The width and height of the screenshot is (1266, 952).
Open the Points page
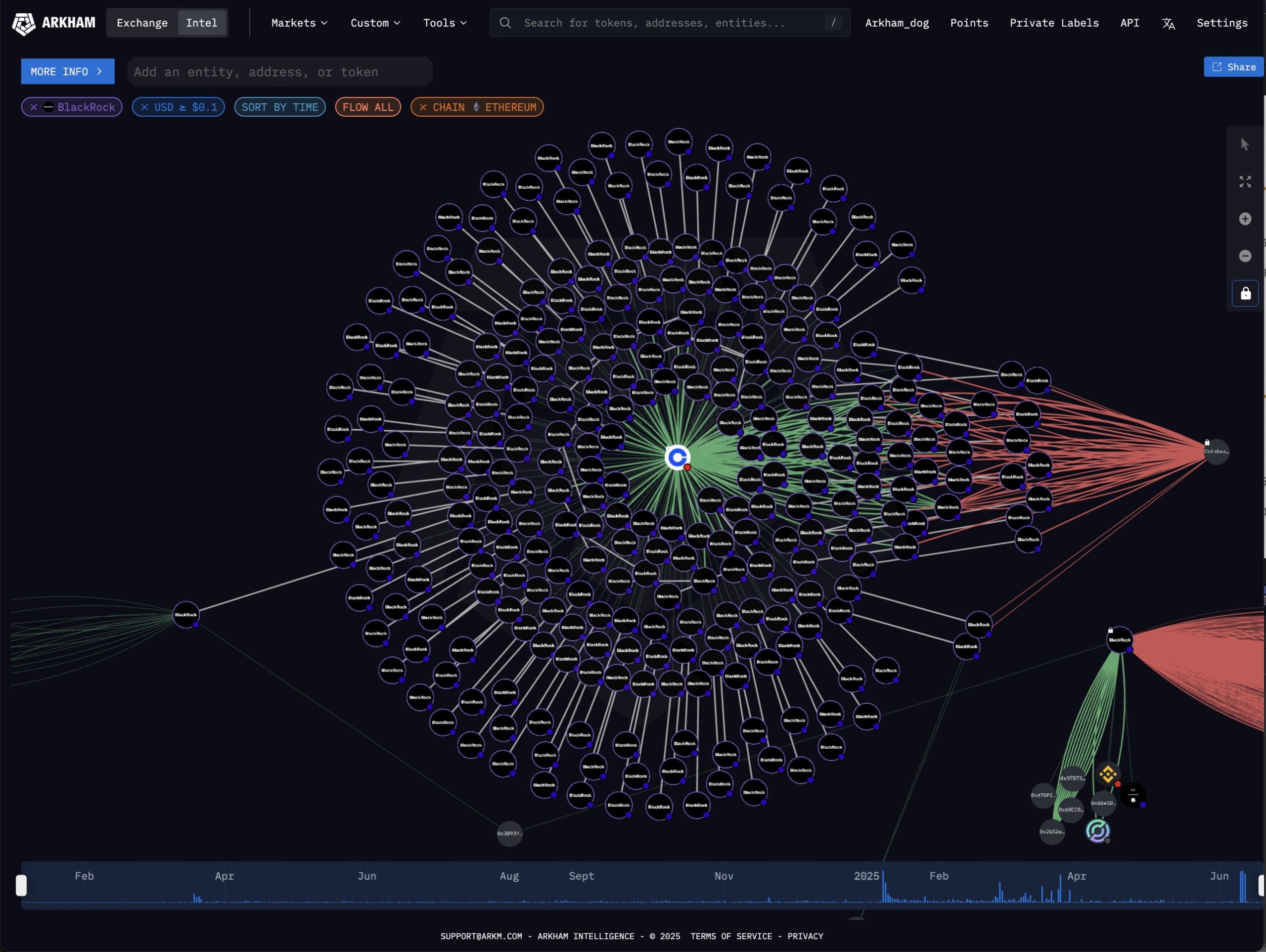969,23
